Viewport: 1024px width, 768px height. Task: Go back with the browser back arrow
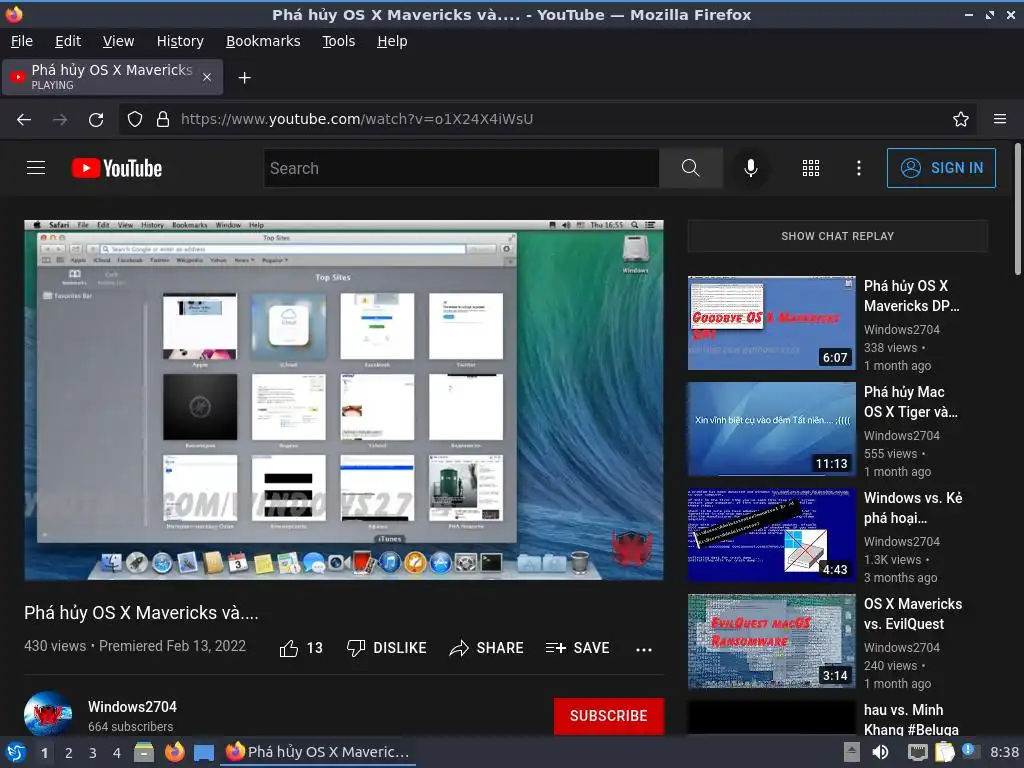(x=24, y=120)
